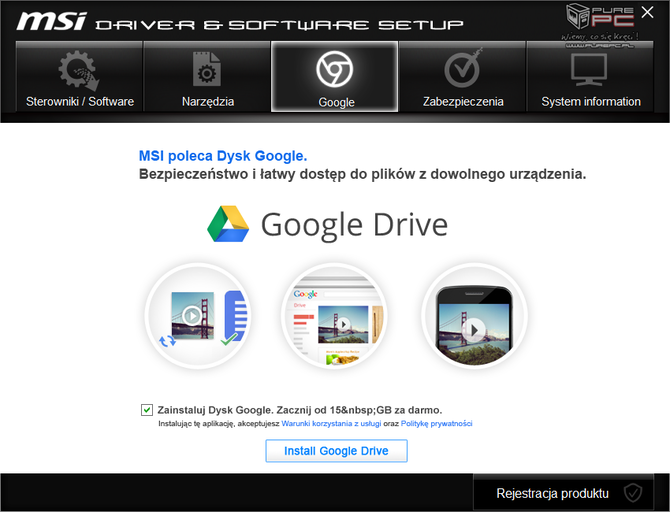670x512 pixels.
Task: Click the Chrome logo icon
Action: click(x=335, y=69)
